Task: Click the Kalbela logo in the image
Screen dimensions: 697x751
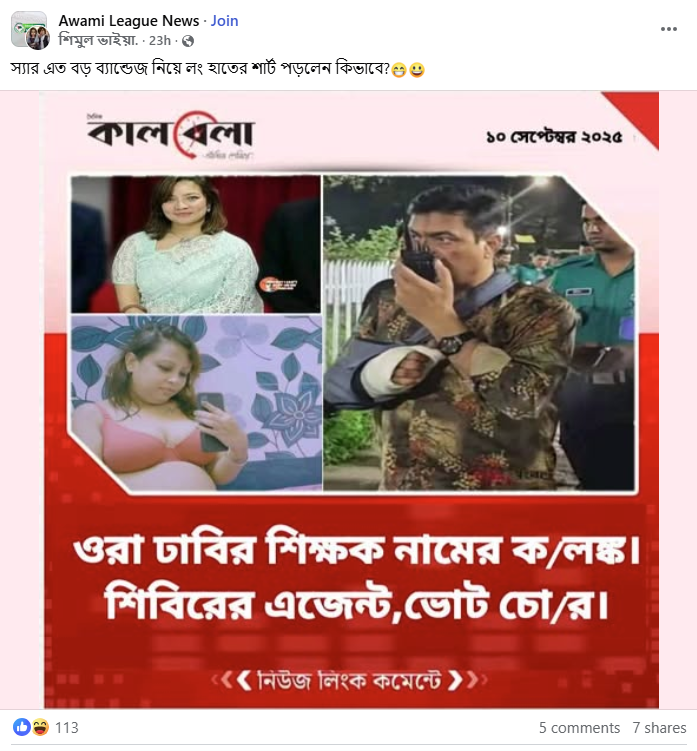Action: coord(171,135)
